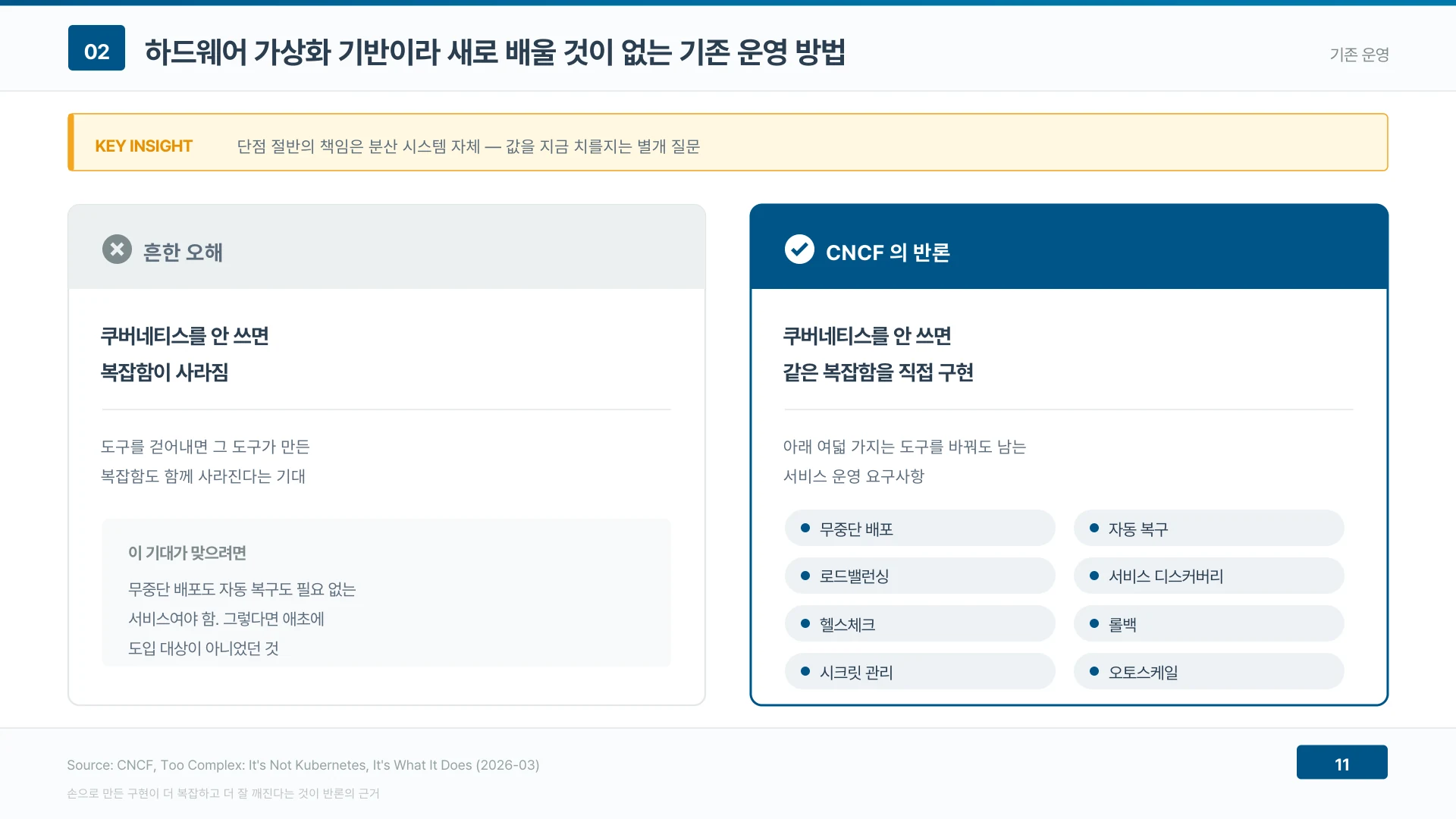Select the 시크릿 관리 pill
Viewport: 1456px width, 819px height.
pos(920,672)
